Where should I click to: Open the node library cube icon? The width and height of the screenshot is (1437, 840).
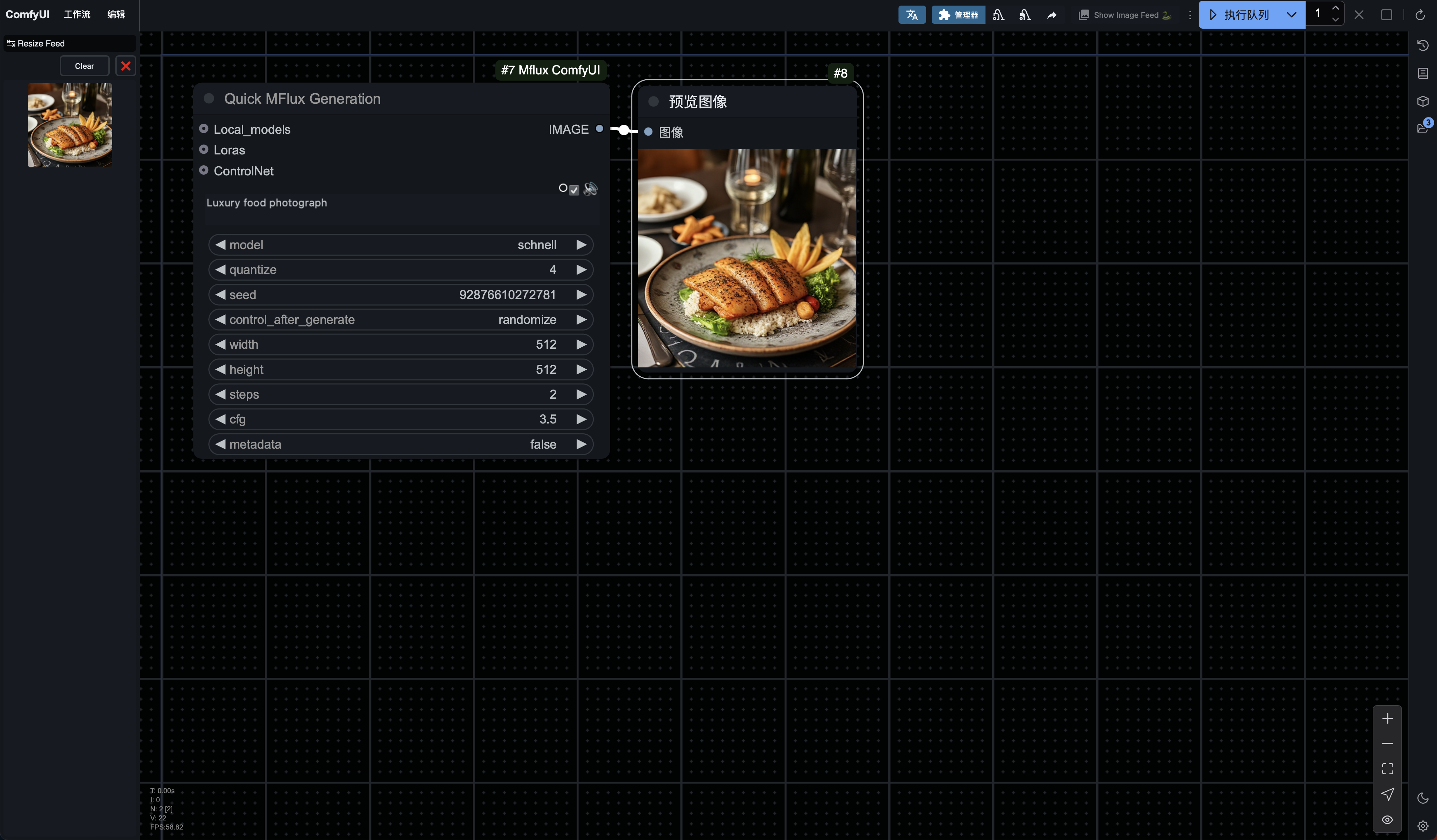pos(1422,101)
